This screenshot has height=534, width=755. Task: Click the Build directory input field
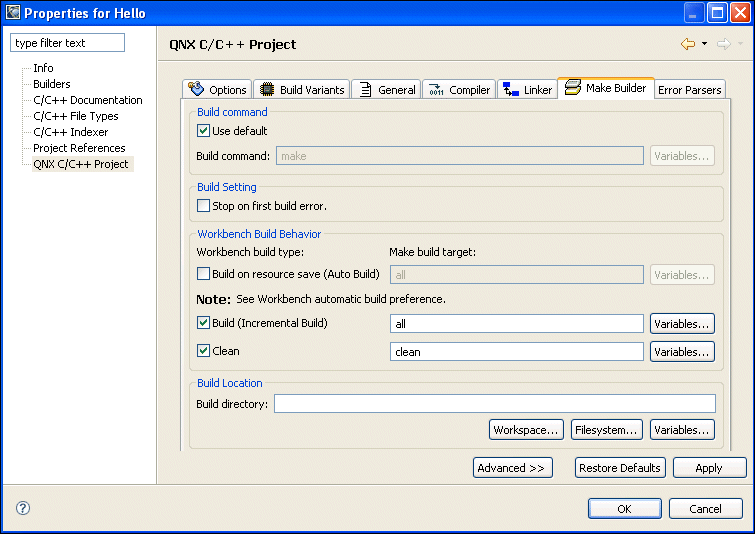click(494, 404)
